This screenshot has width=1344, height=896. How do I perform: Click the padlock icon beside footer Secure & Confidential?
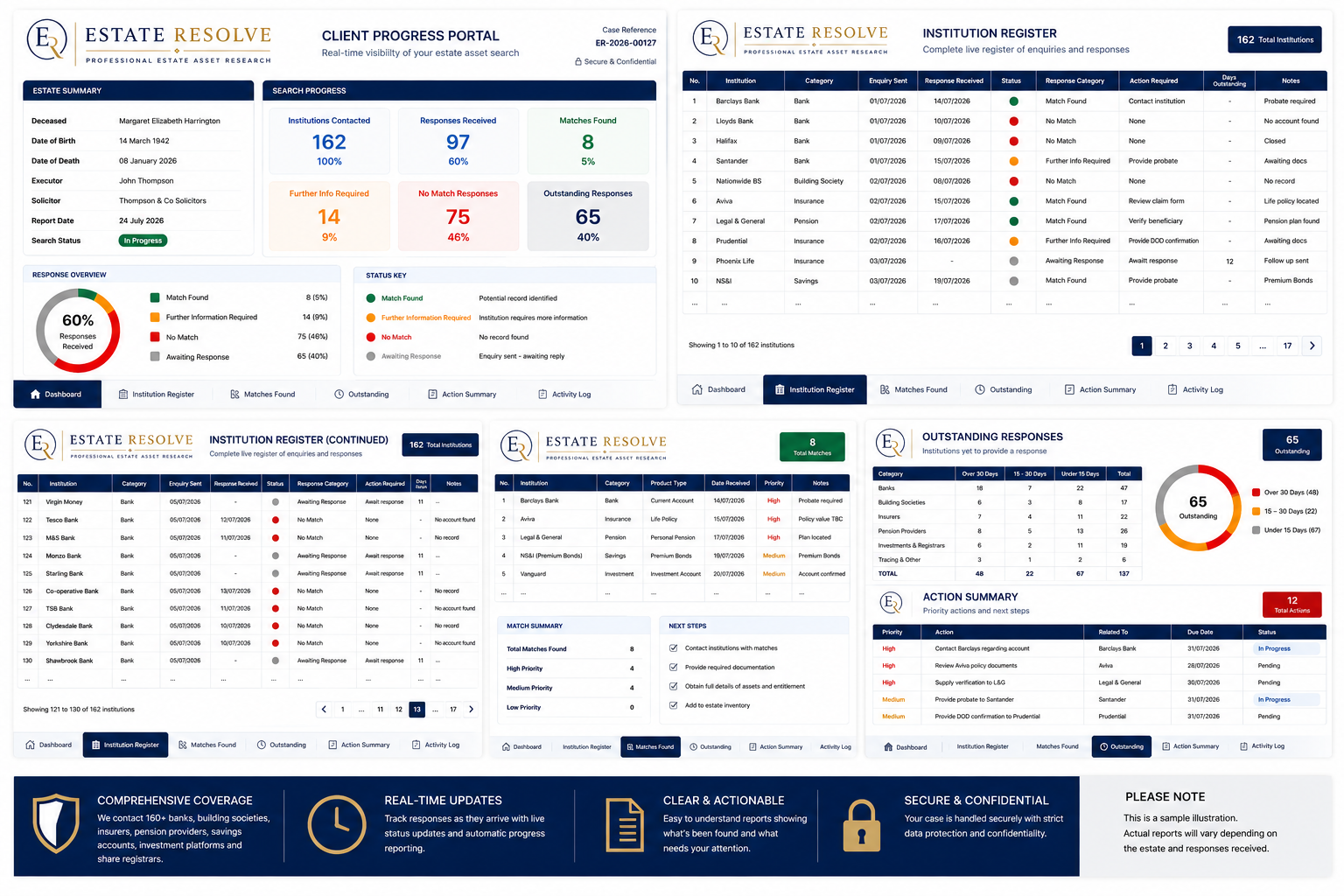[861, 825]
